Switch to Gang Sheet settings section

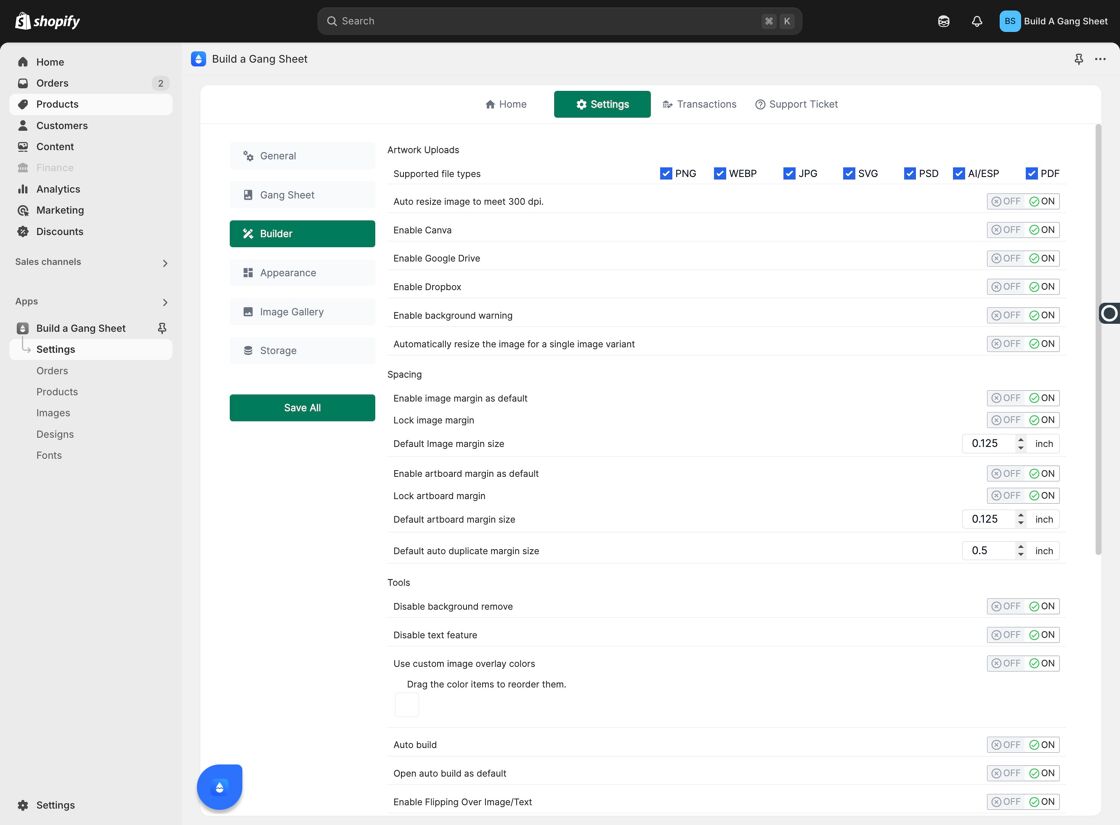coord(302,195)
